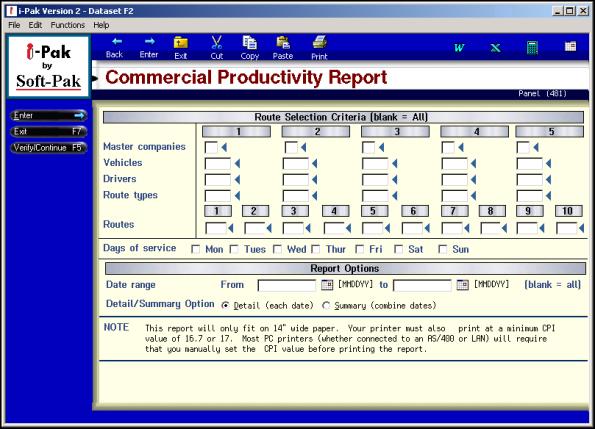Click the Date range To input field
The image size is (595, 429).
(422, 285)
